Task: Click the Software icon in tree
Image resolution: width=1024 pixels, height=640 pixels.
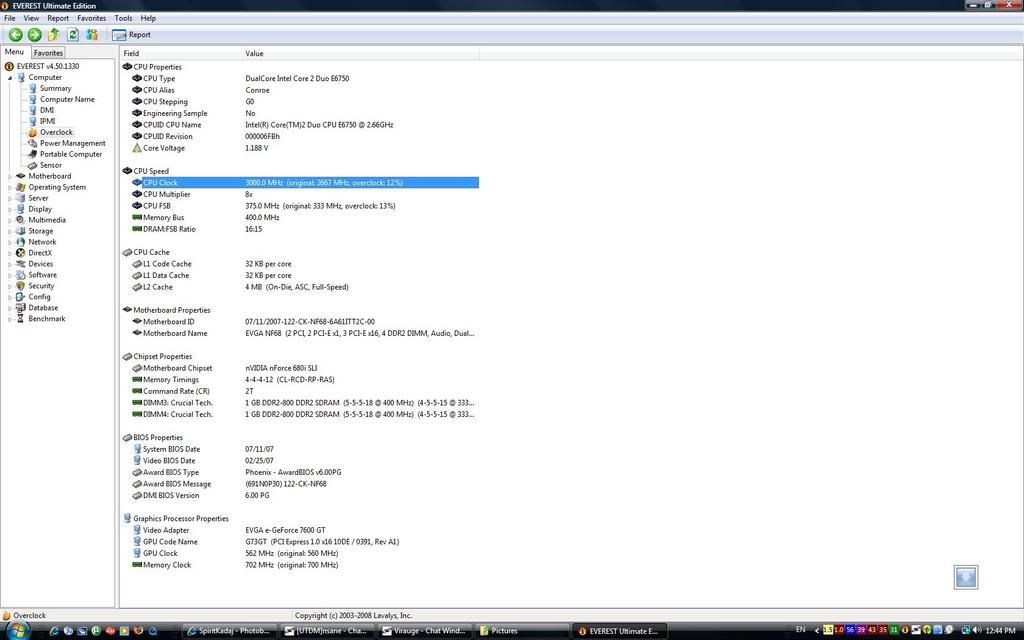Action: (21, 275)
